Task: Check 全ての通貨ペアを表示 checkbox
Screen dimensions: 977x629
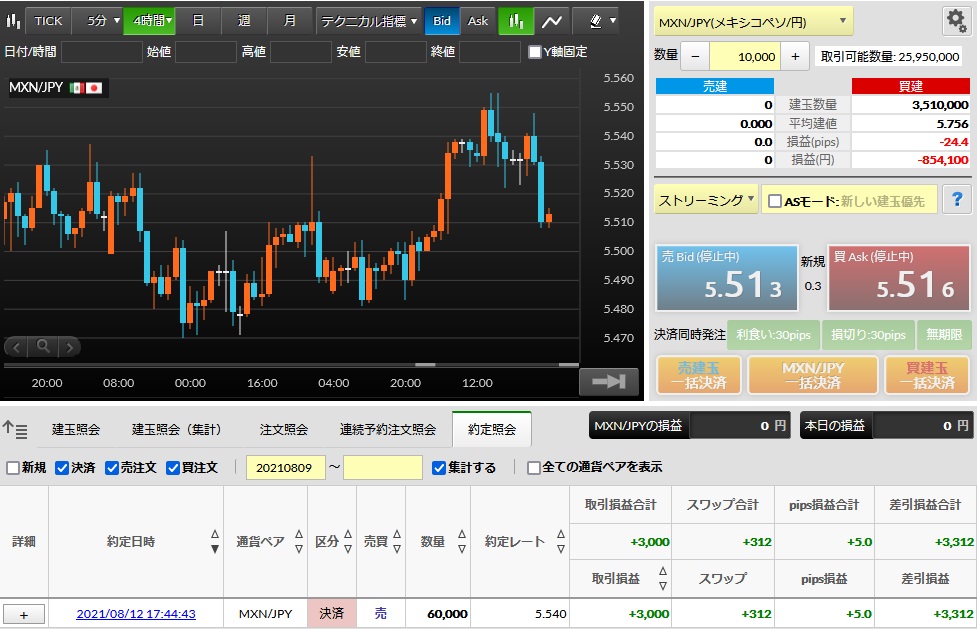Action: pos(533,468)
